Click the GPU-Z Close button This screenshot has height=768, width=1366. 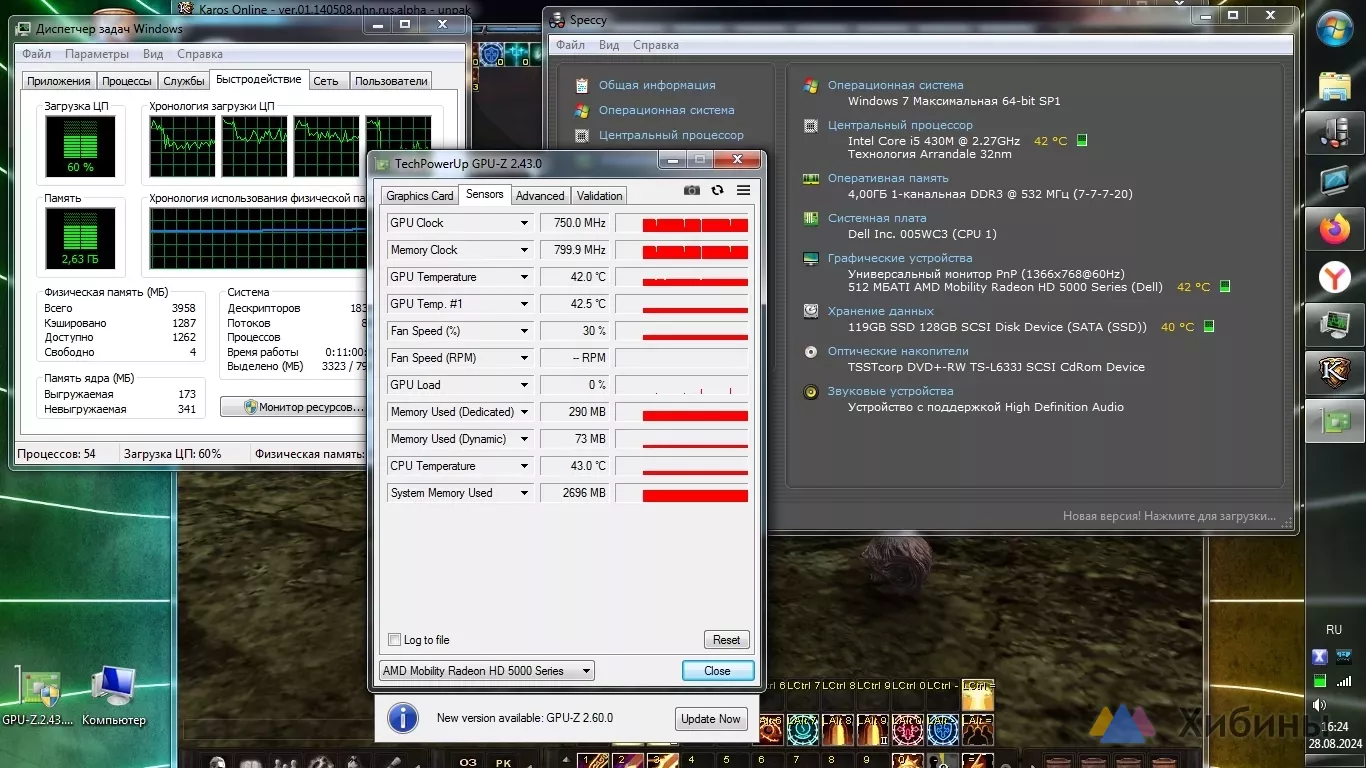click(x=718, y=671)
